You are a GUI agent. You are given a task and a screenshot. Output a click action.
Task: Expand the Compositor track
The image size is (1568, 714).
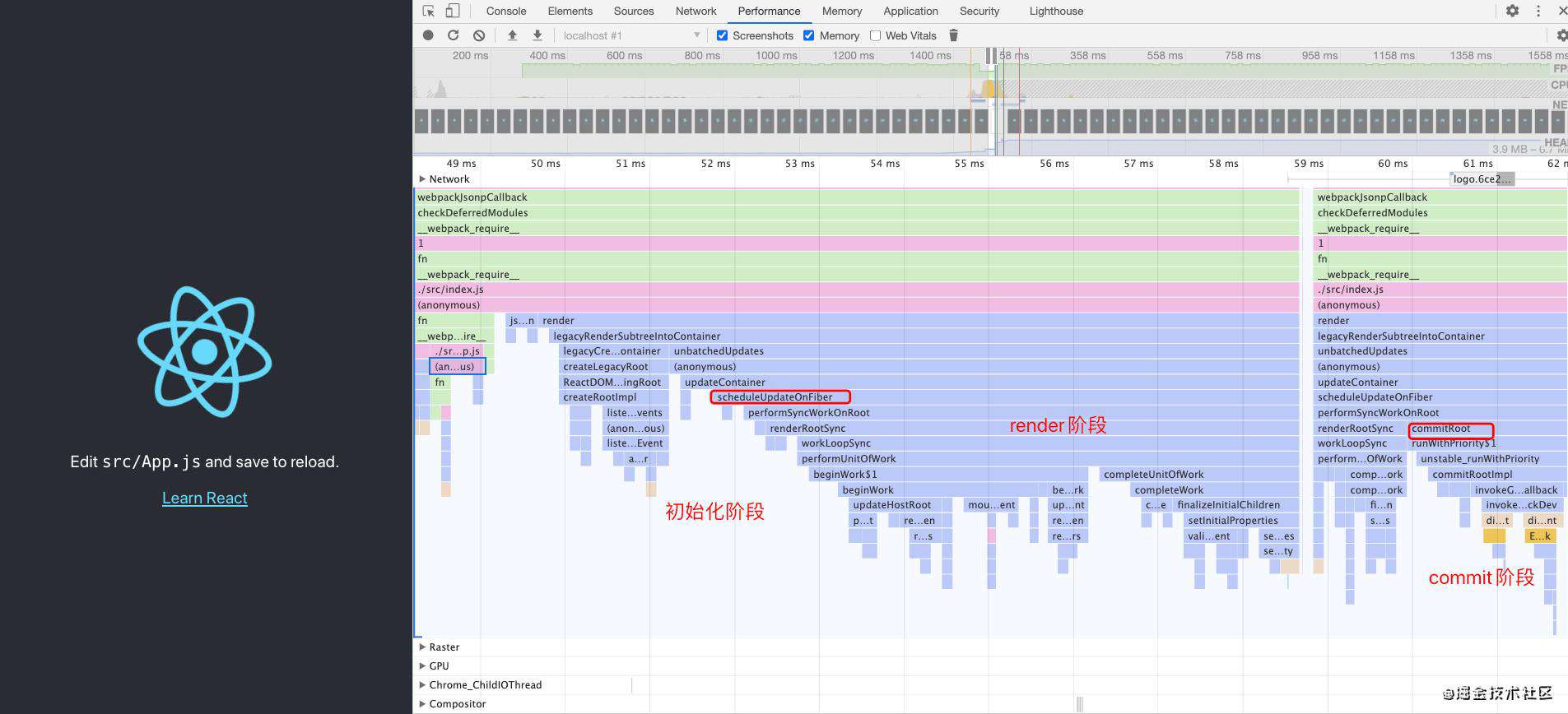point(422,703)
